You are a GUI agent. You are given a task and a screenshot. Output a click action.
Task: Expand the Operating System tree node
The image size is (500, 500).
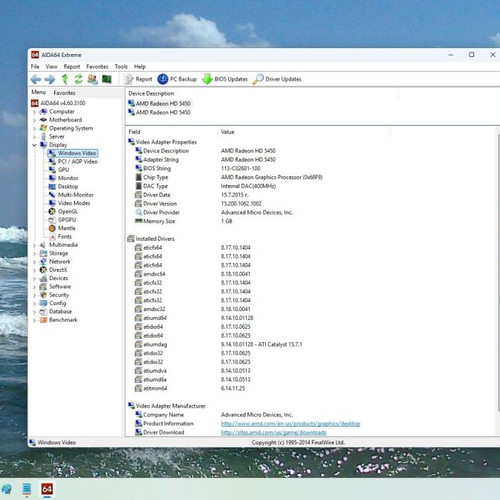34,128
